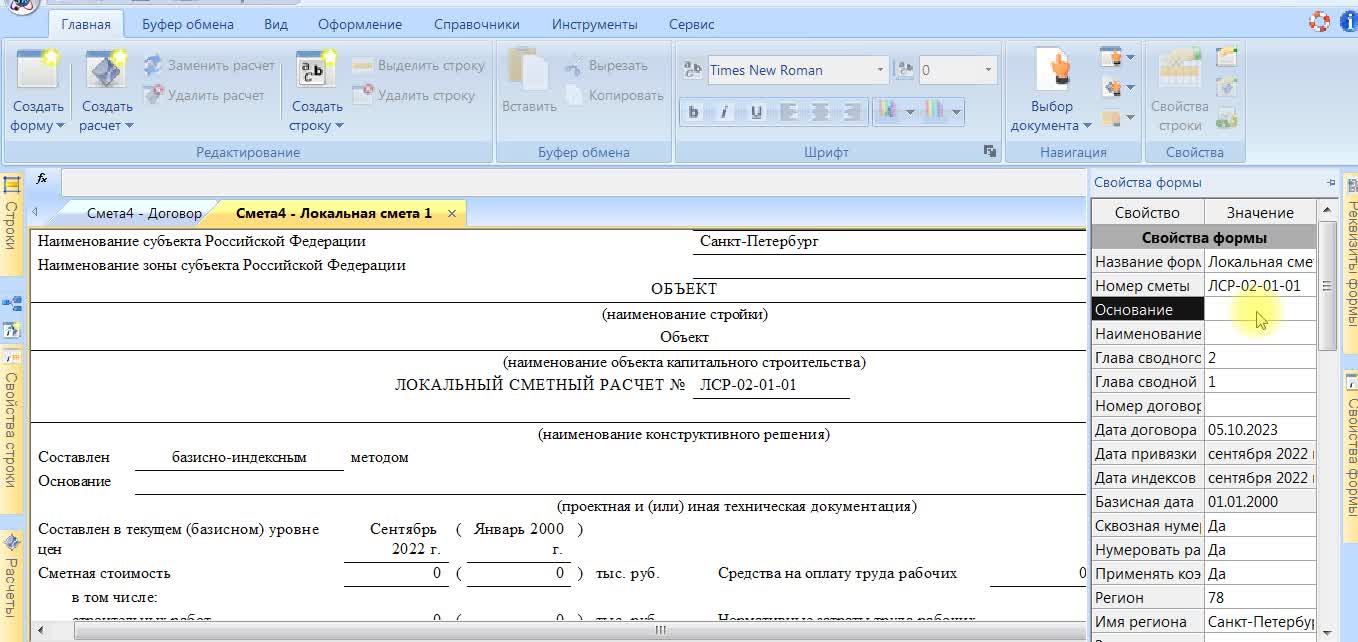Image resolution: width=1358 pixels, height=642 pixels.
Task: Click the middle small icon in Свойства group
Action: point(1227,87)
